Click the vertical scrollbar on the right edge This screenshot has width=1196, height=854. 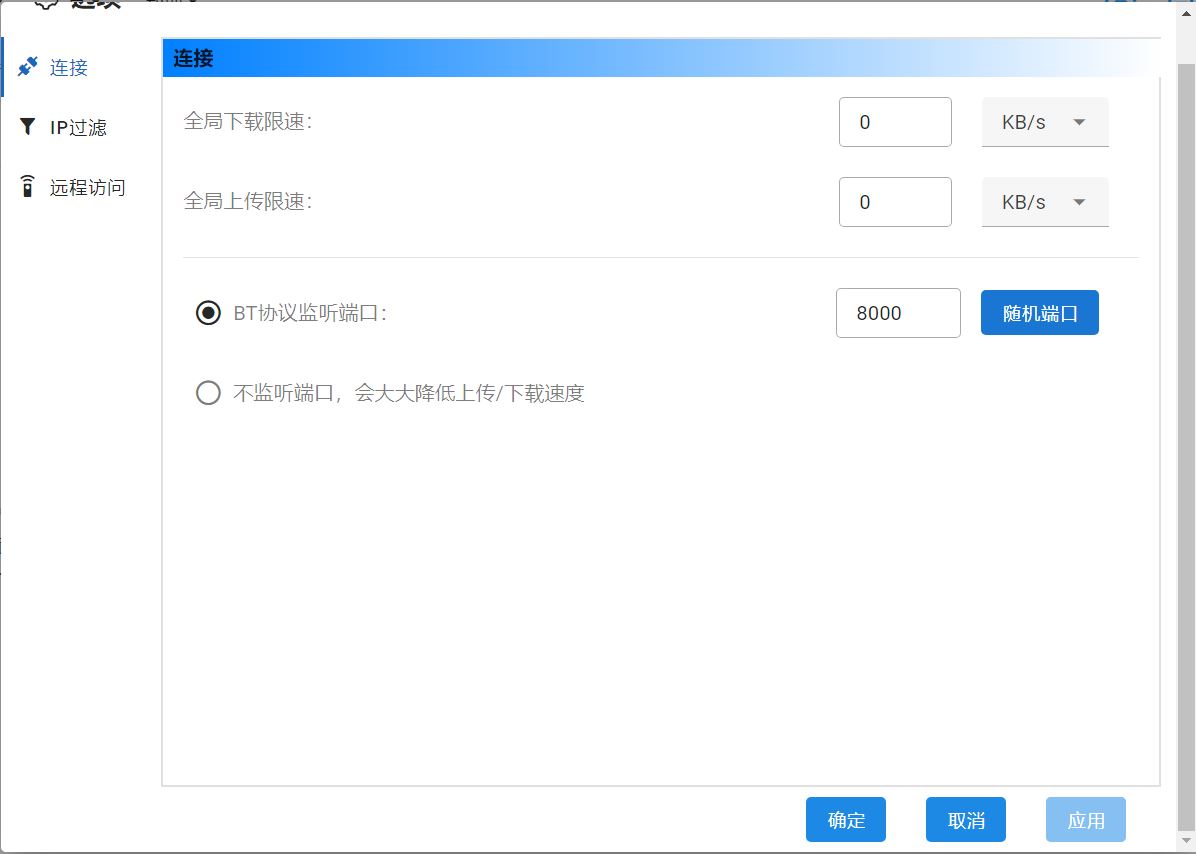tap(1186, 400)
